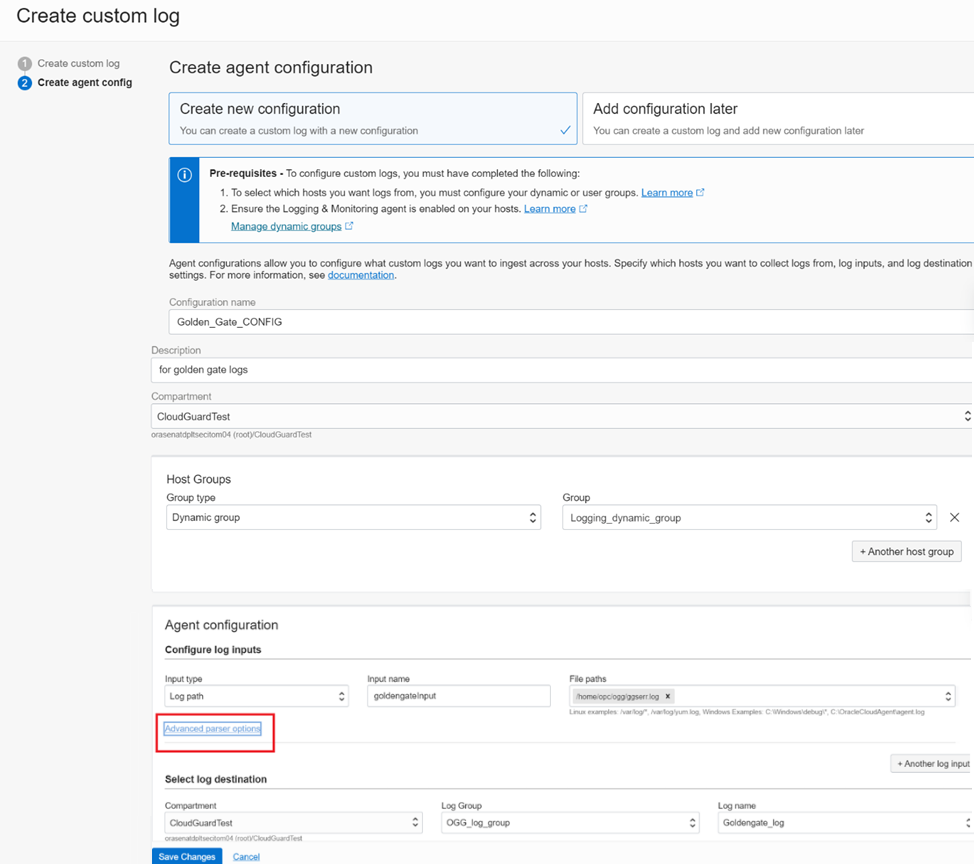Open the Group type Dynamic group dropdown
The height and width of the screenshot is (864, 974).
click(x=353, y=518)
